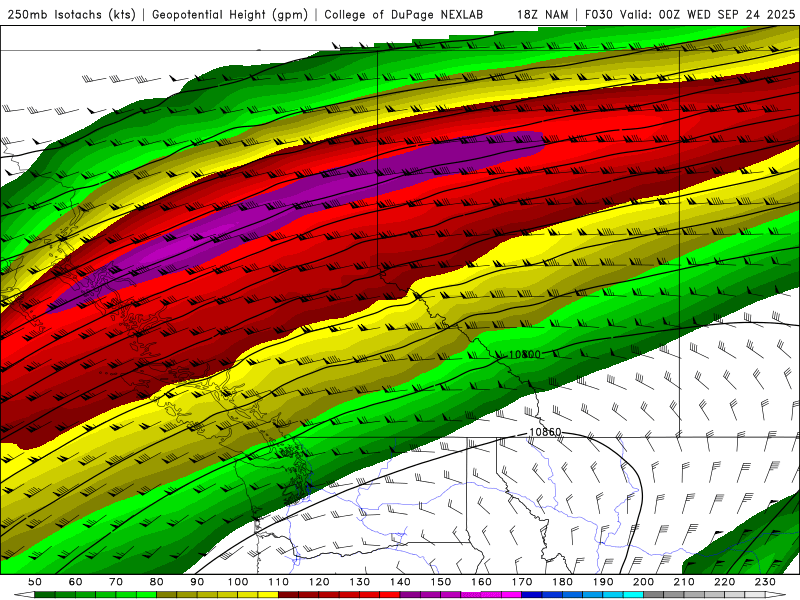Click the 180 label on the color scale

[x=562, y=582]
